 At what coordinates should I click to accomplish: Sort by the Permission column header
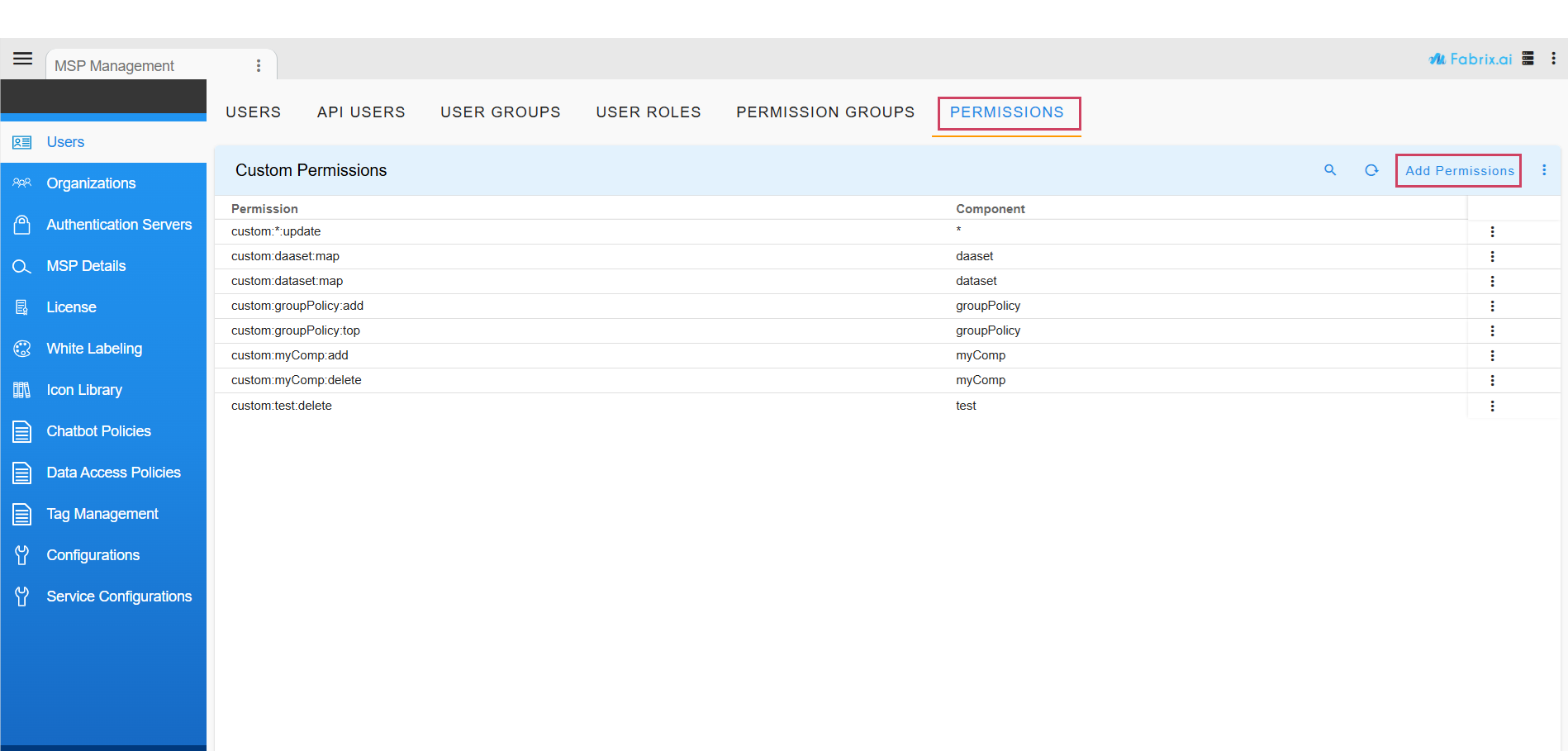pyautogui.click(x=264, y=208)
